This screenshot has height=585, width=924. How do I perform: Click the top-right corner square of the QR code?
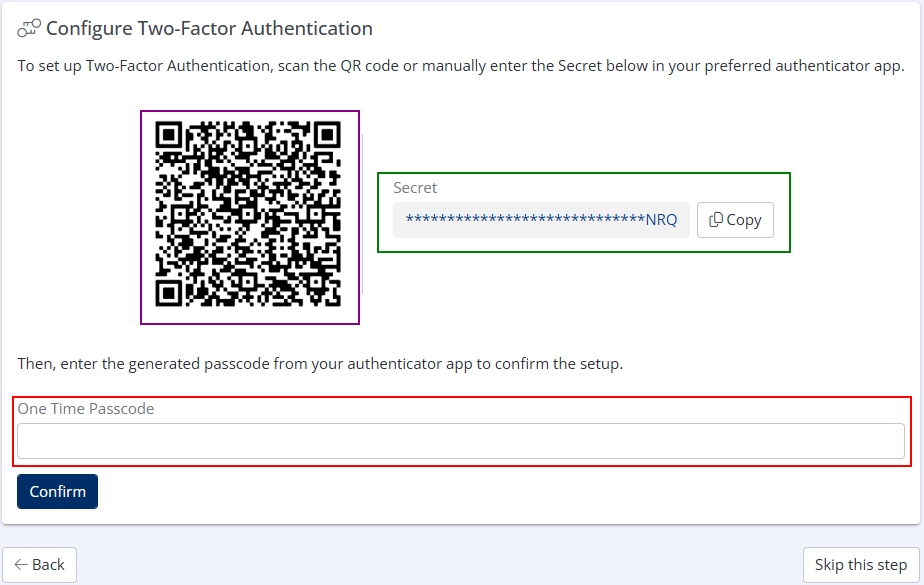tap(327, 134)
